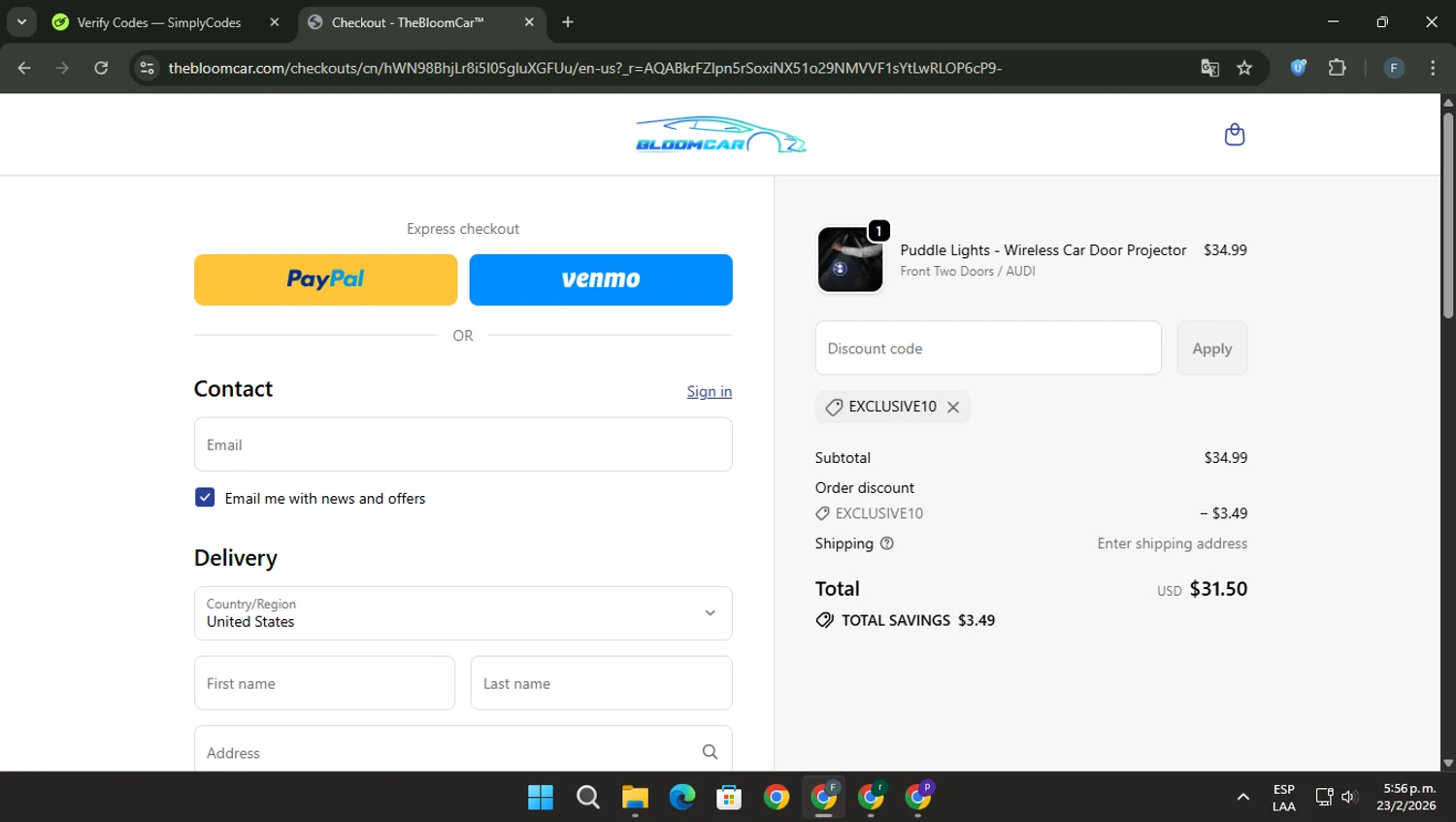Viewport: 1456px width, 822px height.
Task: Click the Puddle Lights product title text
Action: pyautogui.click(x=1042, y=250)
